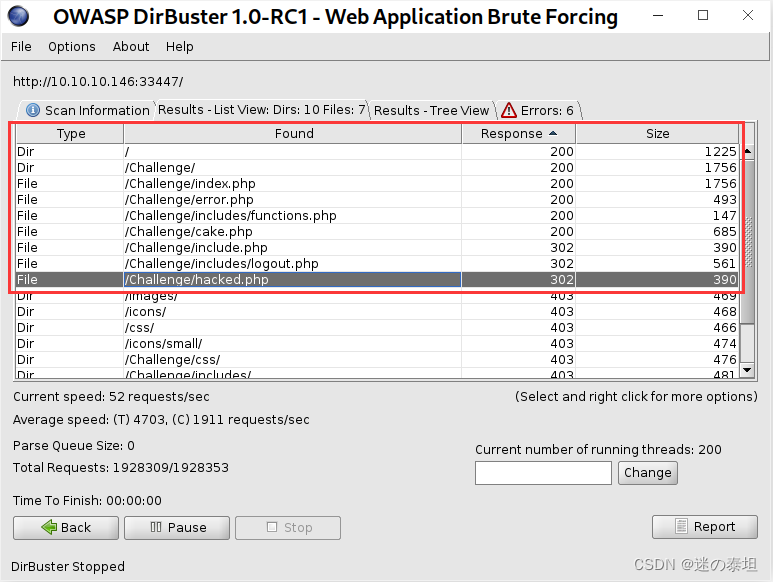Select /Challenge/includes/functions.php row
Viewport: 773px width, 582px height.
click(x=377, y=215)
